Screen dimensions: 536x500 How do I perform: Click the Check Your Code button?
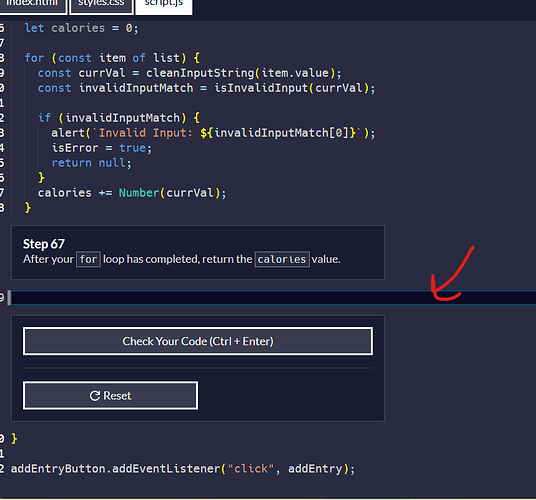(x=198, y=341)
